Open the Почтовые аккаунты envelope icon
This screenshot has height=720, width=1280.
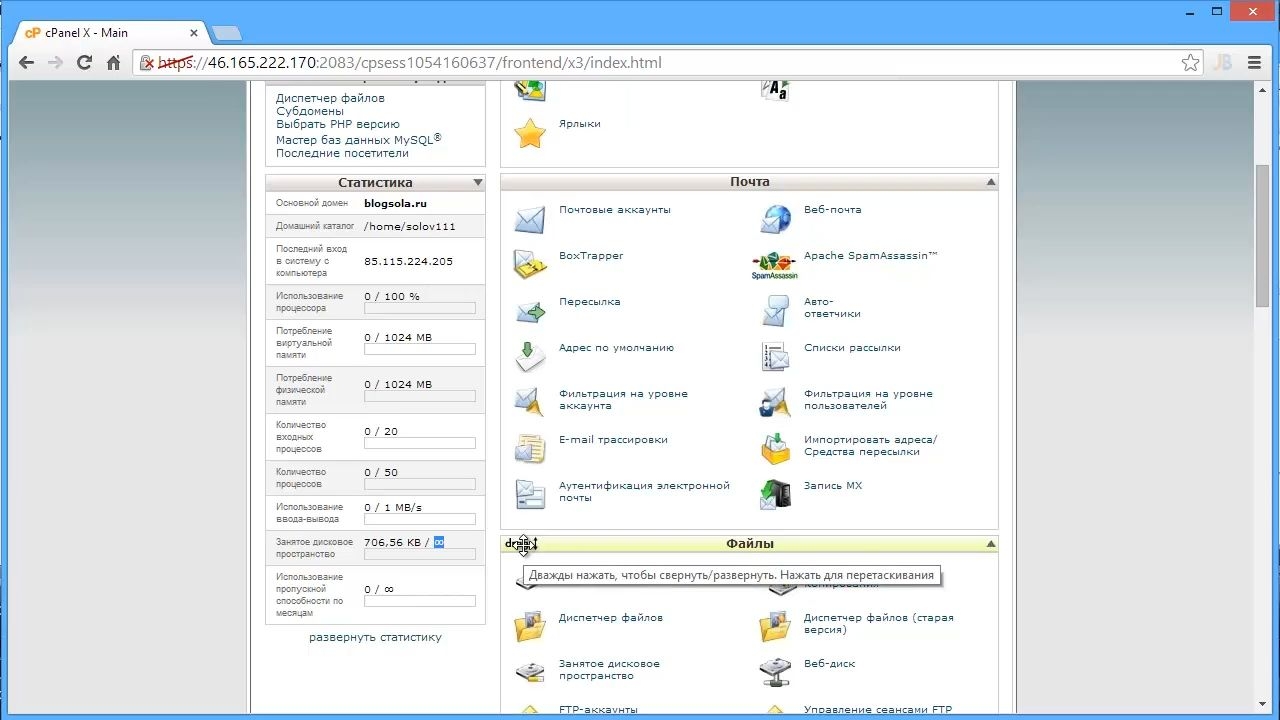(530, 218)
